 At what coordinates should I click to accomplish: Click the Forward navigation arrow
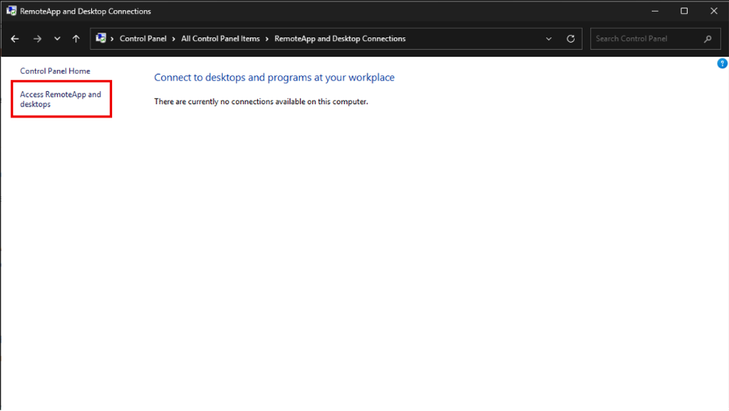pyautogui.click(x=37, y=39)
